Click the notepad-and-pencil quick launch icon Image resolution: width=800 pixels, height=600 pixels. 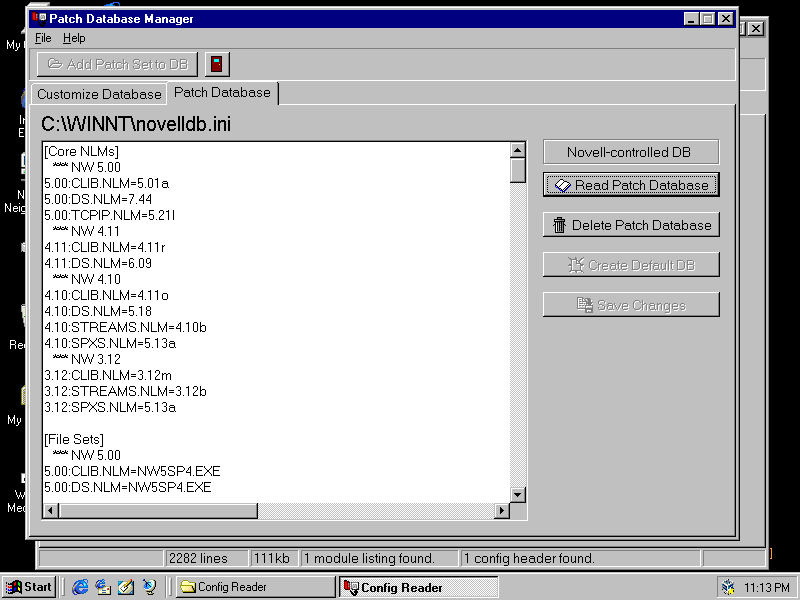pyautogui.click(x=126, y=587)
